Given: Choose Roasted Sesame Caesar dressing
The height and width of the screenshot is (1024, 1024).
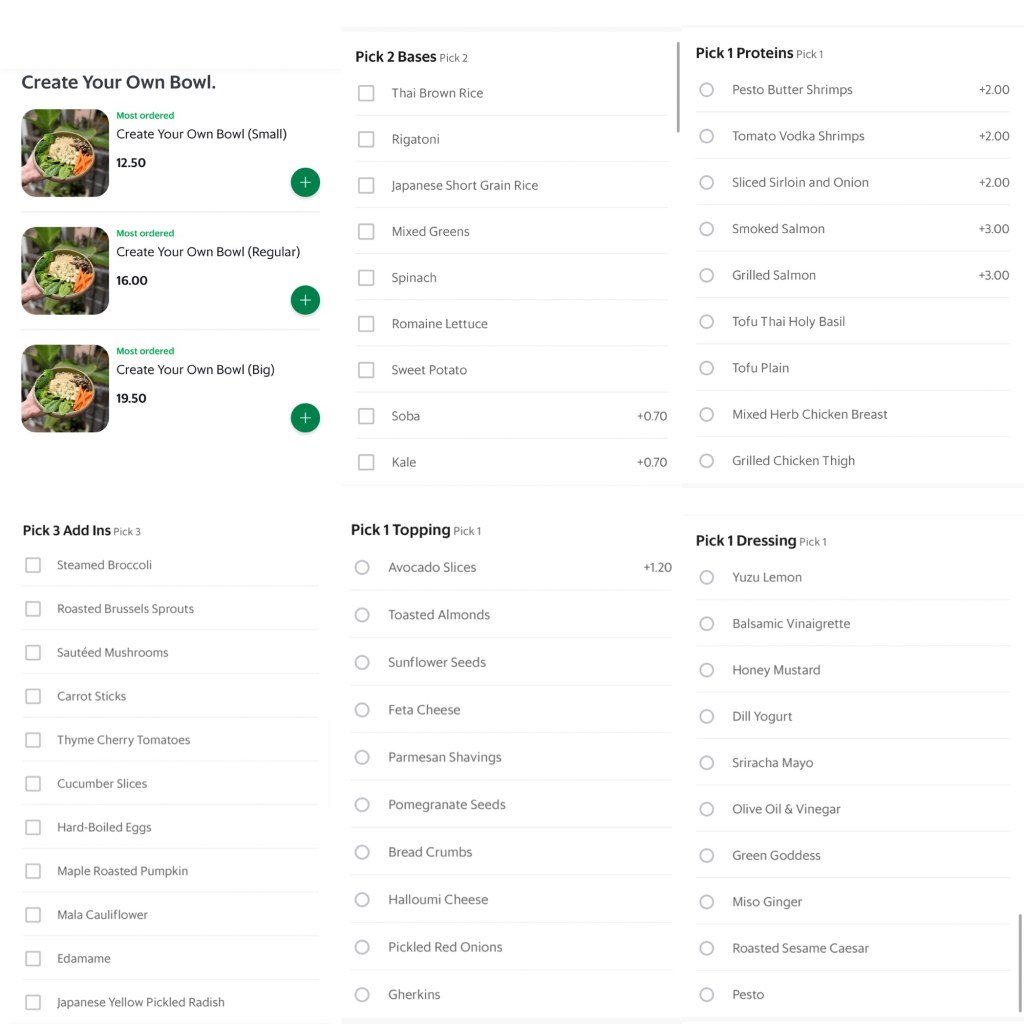Looking at the screenshot, I should 707,948.
